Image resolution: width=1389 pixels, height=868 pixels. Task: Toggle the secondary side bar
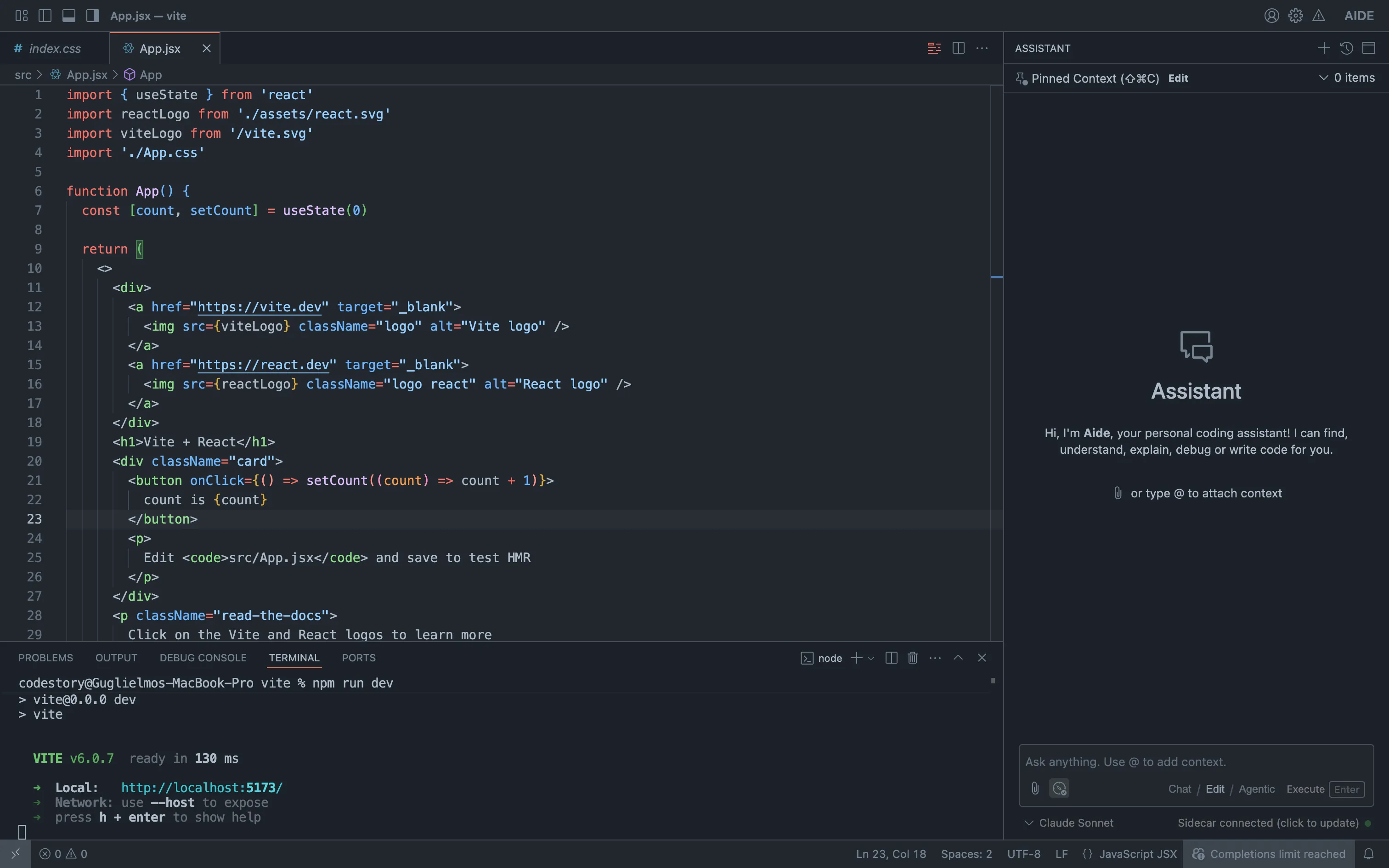click(92, 16)
